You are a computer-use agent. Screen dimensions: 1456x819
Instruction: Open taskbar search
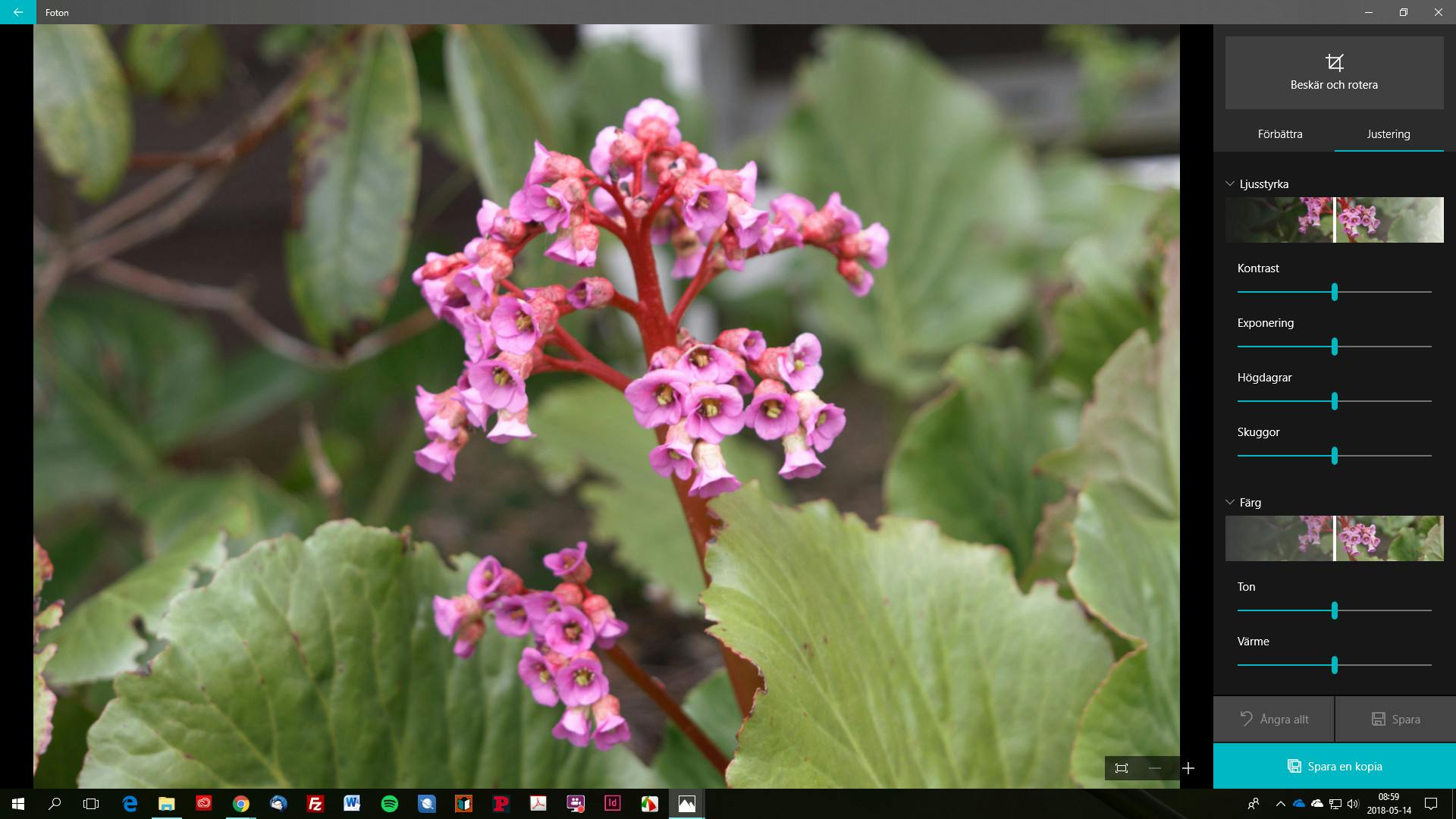[x=55, y=804]
